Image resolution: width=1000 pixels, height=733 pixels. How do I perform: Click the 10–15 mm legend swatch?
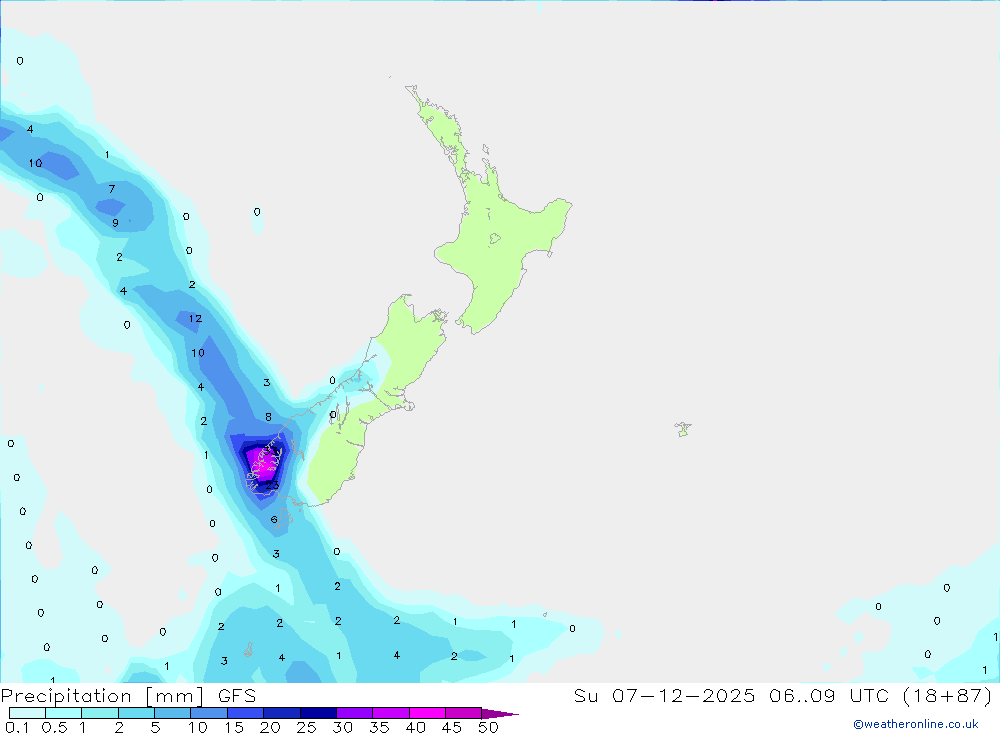(x=209, y=713)
